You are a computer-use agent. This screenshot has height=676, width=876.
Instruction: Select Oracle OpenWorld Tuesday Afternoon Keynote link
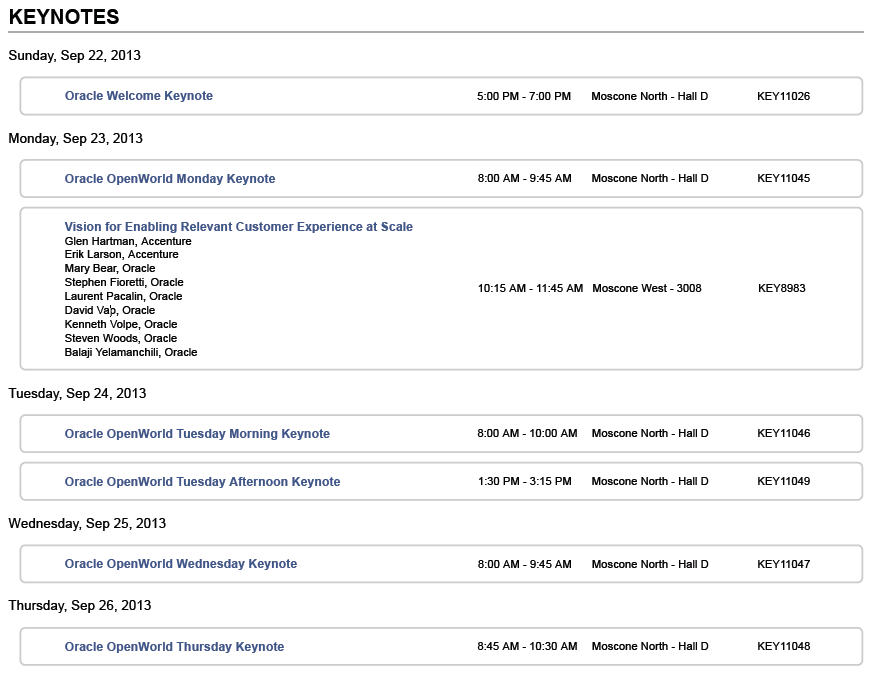(202, 482)
